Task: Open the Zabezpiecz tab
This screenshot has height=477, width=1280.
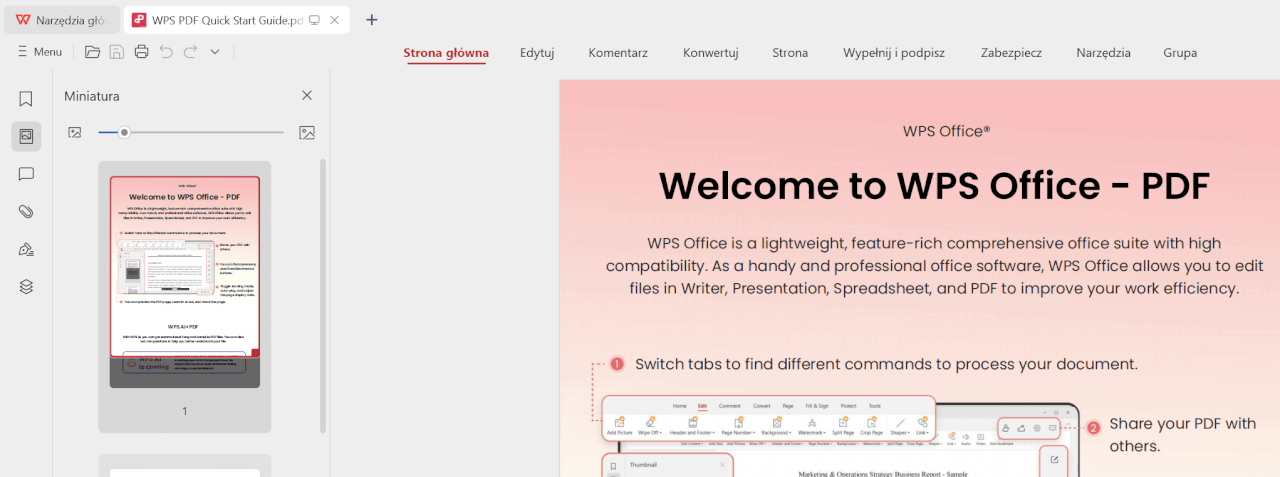Action: (x=1011, y=53)
